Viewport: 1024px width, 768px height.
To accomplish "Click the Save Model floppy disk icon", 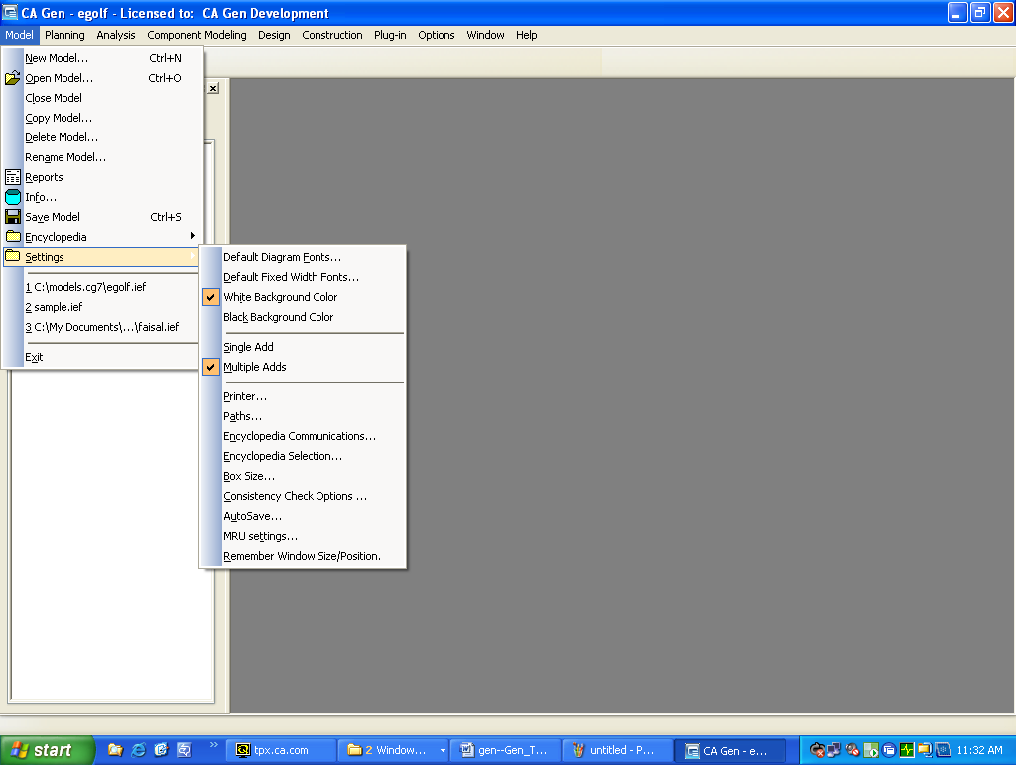I will coord(13,217).
